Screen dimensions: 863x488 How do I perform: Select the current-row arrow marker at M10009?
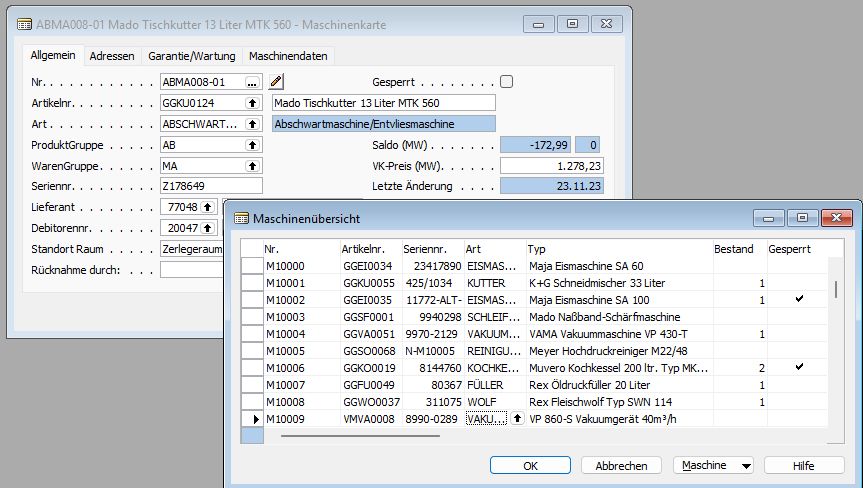click(252, 419)
